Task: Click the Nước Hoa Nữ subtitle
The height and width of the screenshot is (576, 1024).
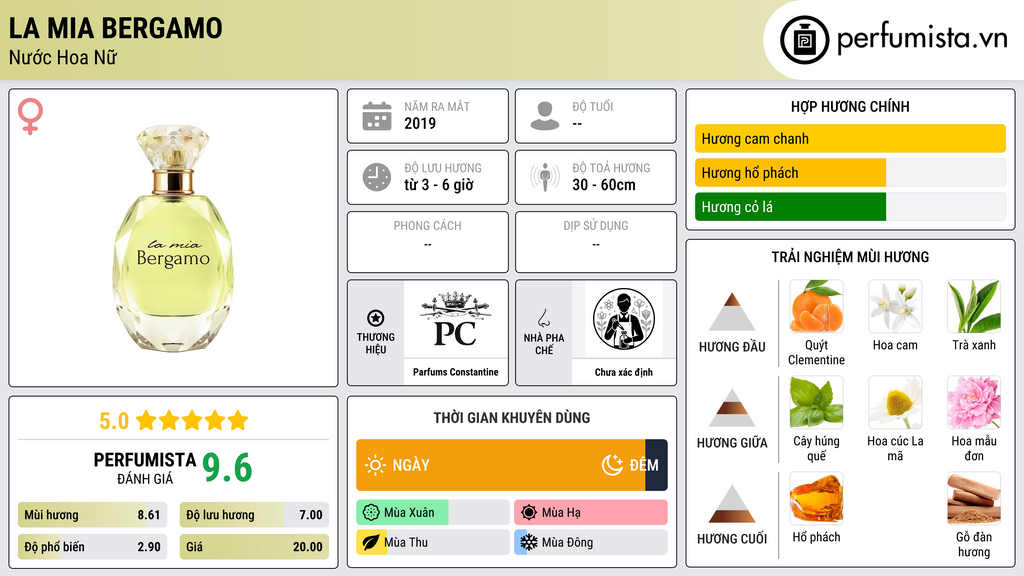Action: 63,57
